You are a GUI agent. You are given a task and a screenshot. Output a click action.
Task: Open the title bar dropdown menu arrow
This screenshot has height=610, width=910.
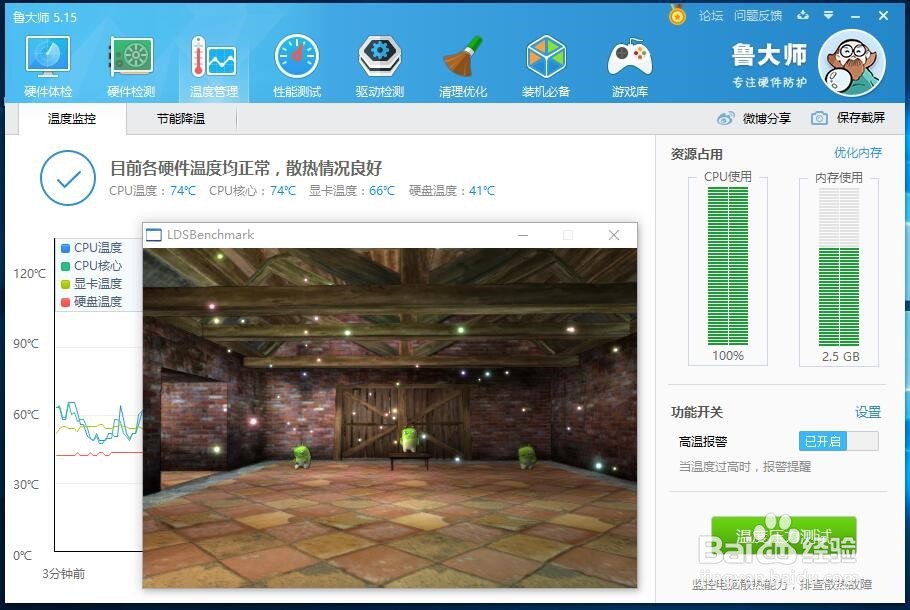tap(829, 16)
